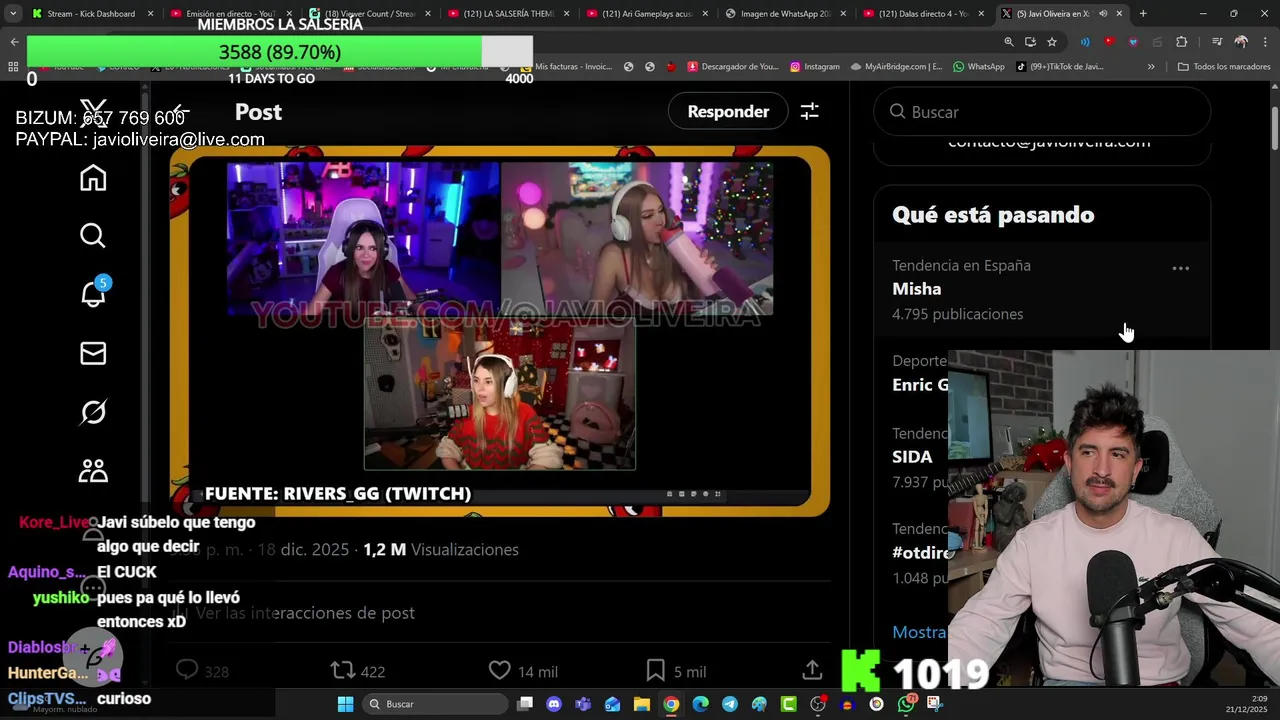Screen dimensions: 1280x720
Task: Open Messages envelope icon in sidebar
Action: (93, 353)
